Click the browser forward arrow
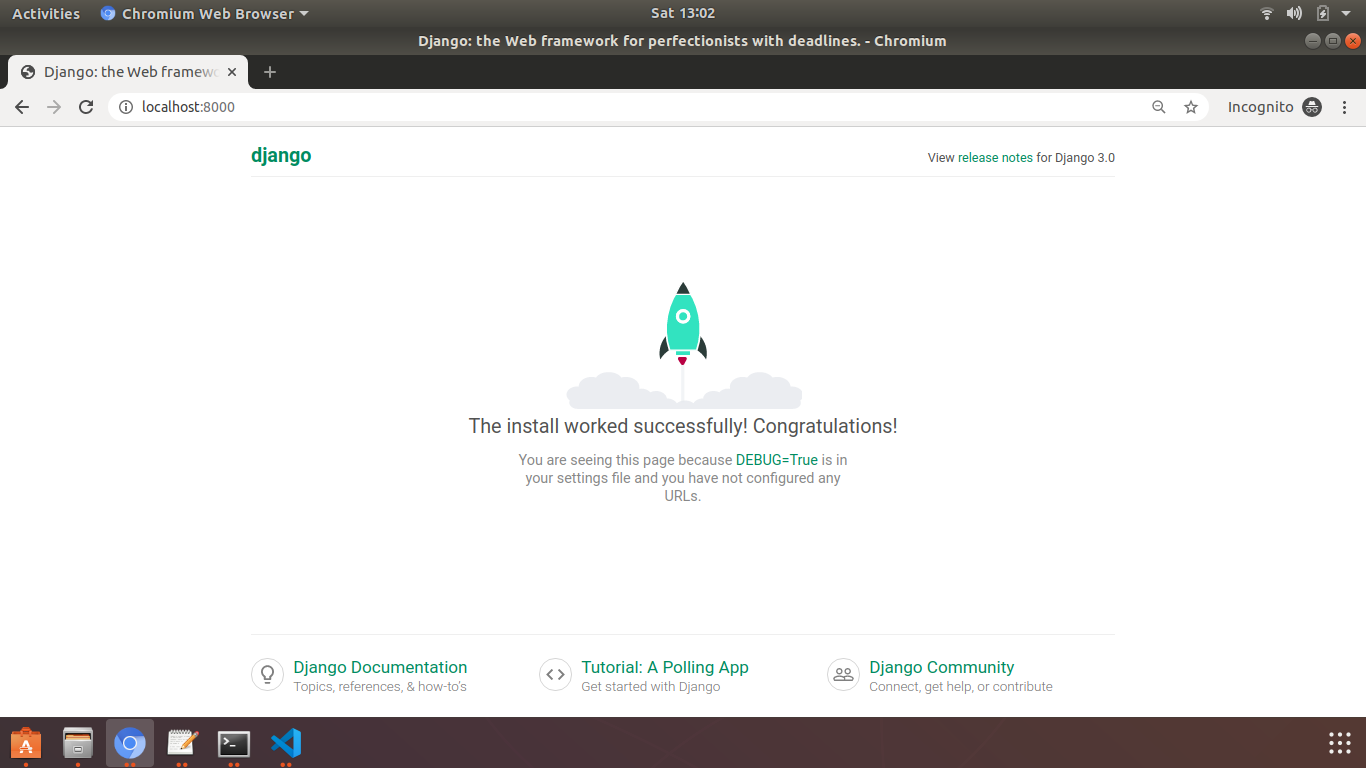Viewport: 1366px width, 768px height. (x=54, y=107)
